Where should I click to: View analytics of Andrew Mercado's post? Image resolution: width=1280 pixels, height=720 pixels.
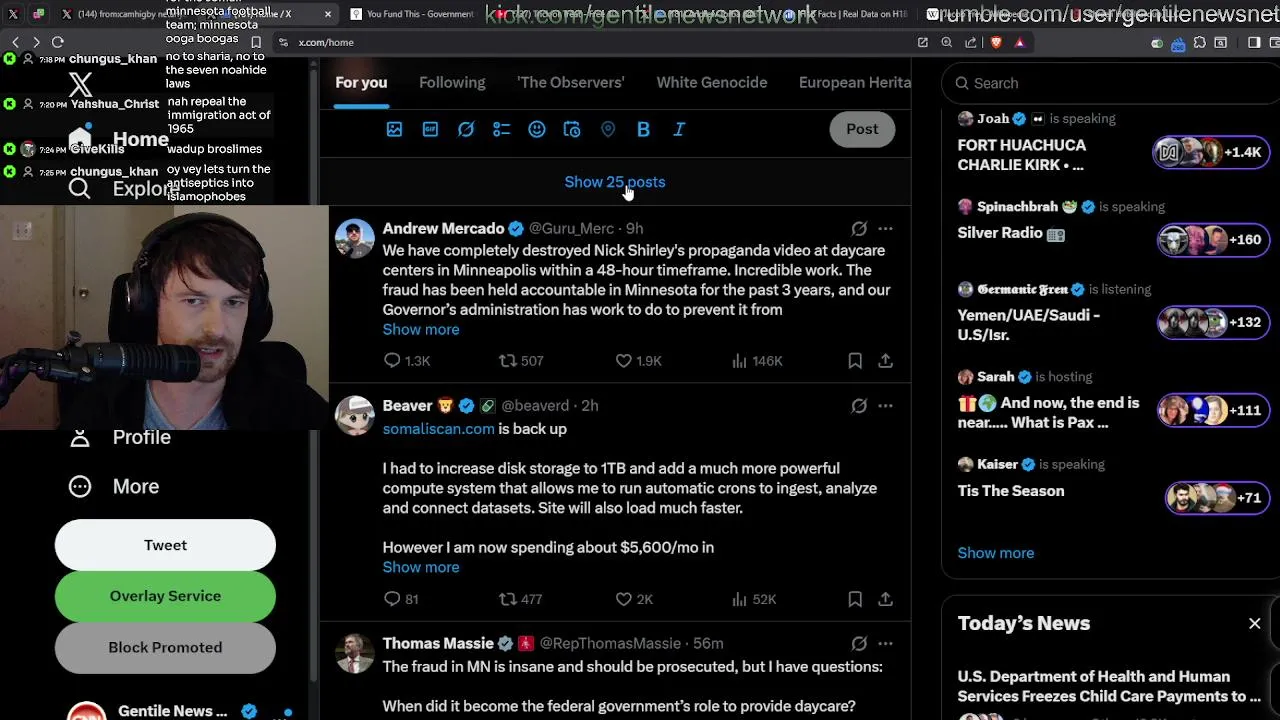coord(757,361)
